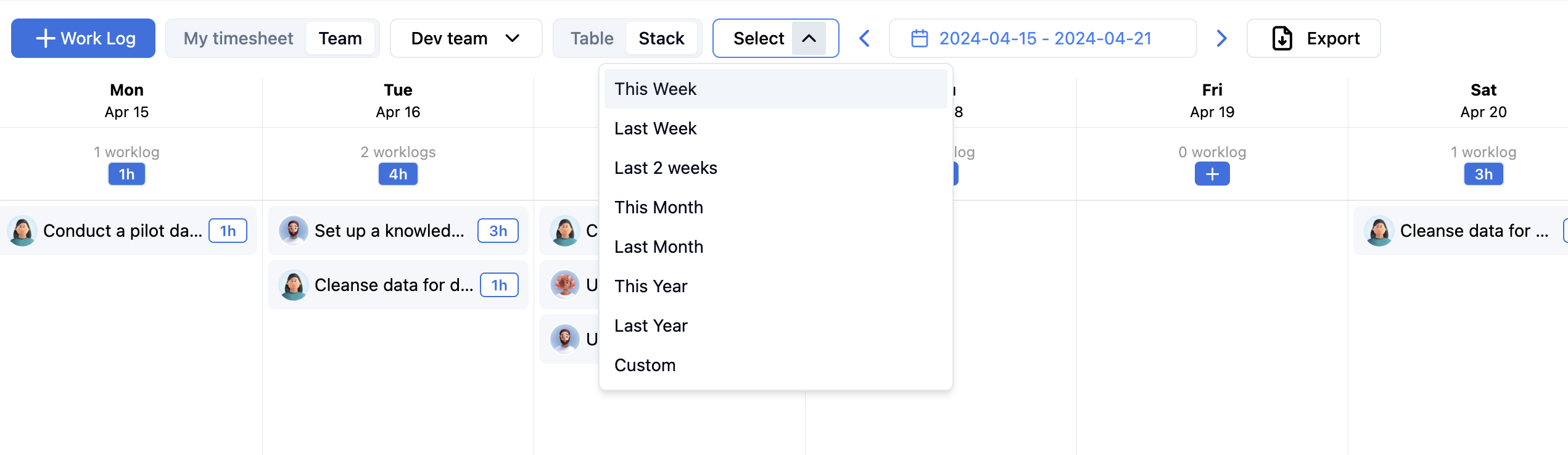
Task: Switch to My timesheet view
Action: pyautogui.click(x=238, y=38)
